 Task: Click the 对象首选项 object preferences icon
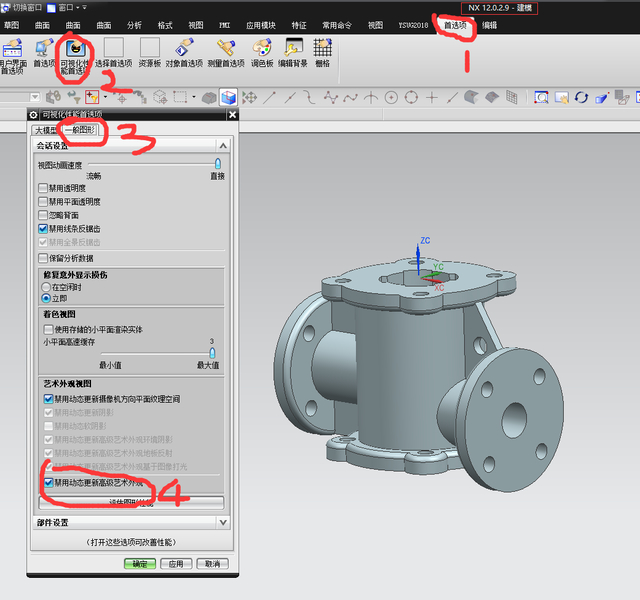click(185, 48)
